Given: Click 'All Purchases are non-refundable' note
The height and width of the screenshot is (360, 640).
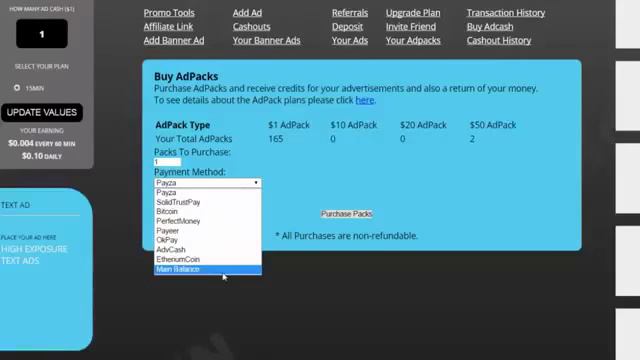Looking at the screenshot, I should point(347,236).
